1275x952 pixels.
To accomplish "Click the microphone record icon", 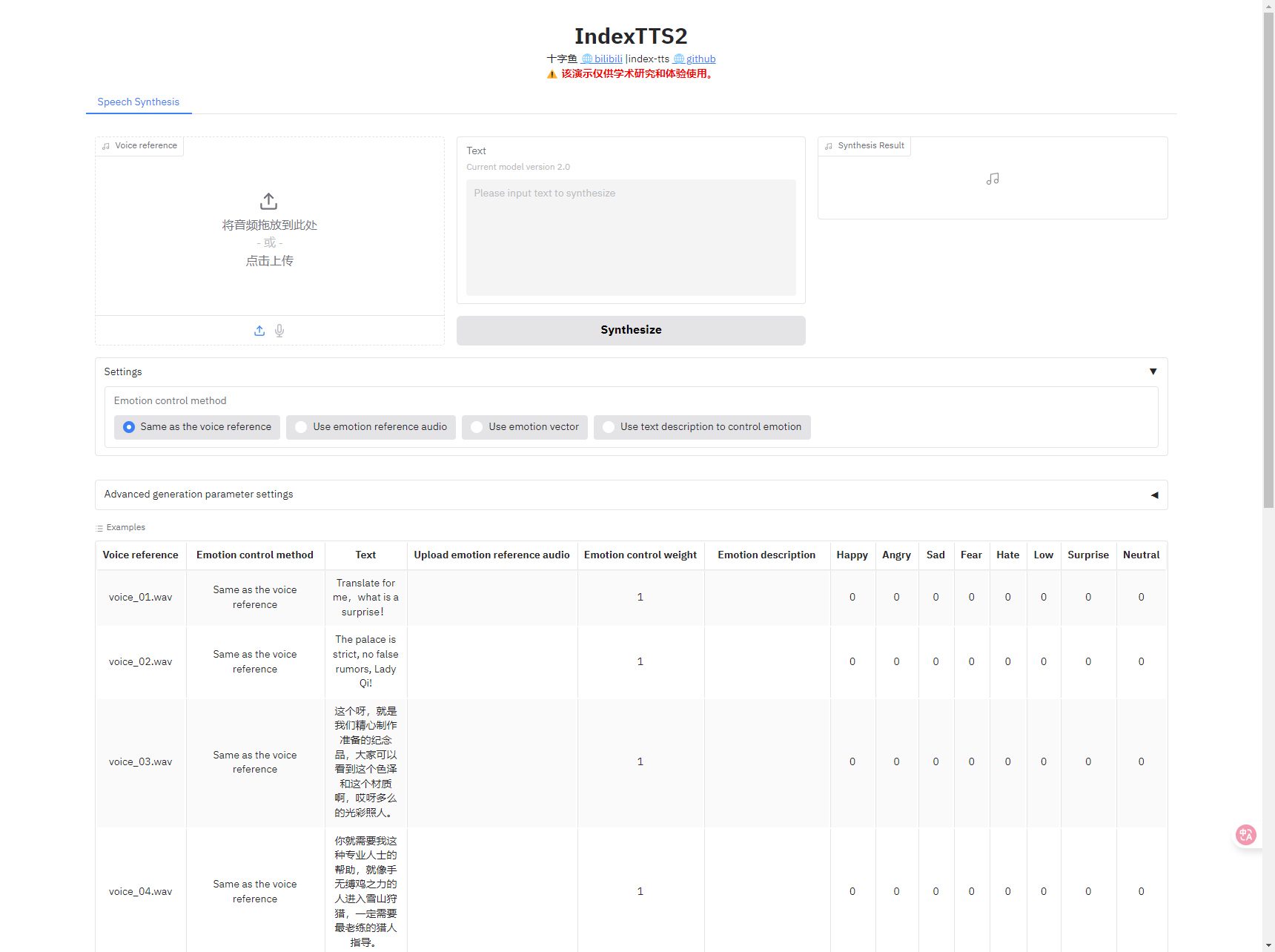I will click(x=279, y=331).
